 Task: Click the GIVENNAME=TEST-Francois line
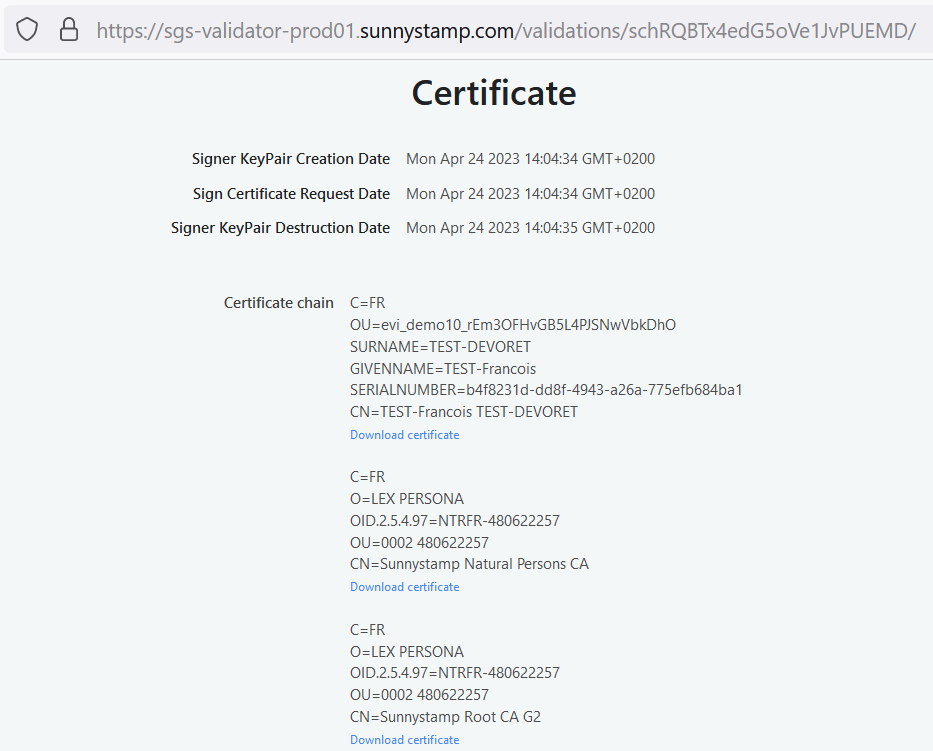pyautogui.click(x=443, y=369)
